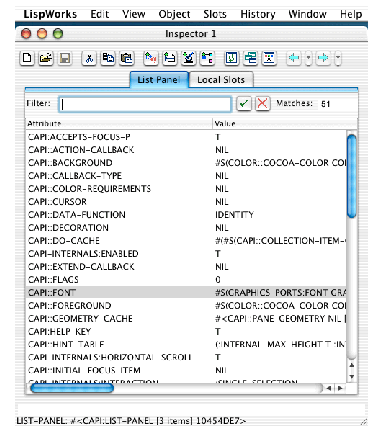Select the CAPI::FLAGS row
The width and height of the screenshot is (385, 433).
point(186,280)
